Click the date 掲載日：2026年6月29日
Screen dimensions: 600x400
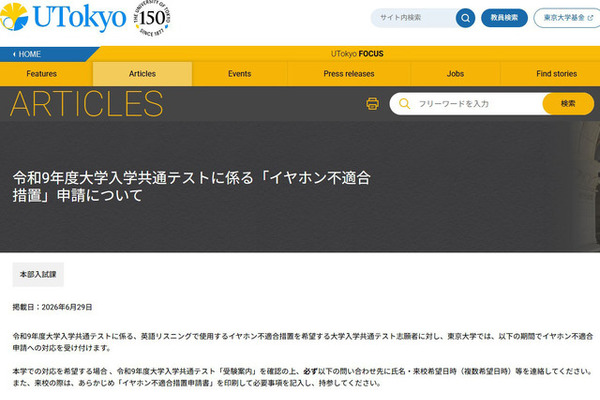[52, 307]
